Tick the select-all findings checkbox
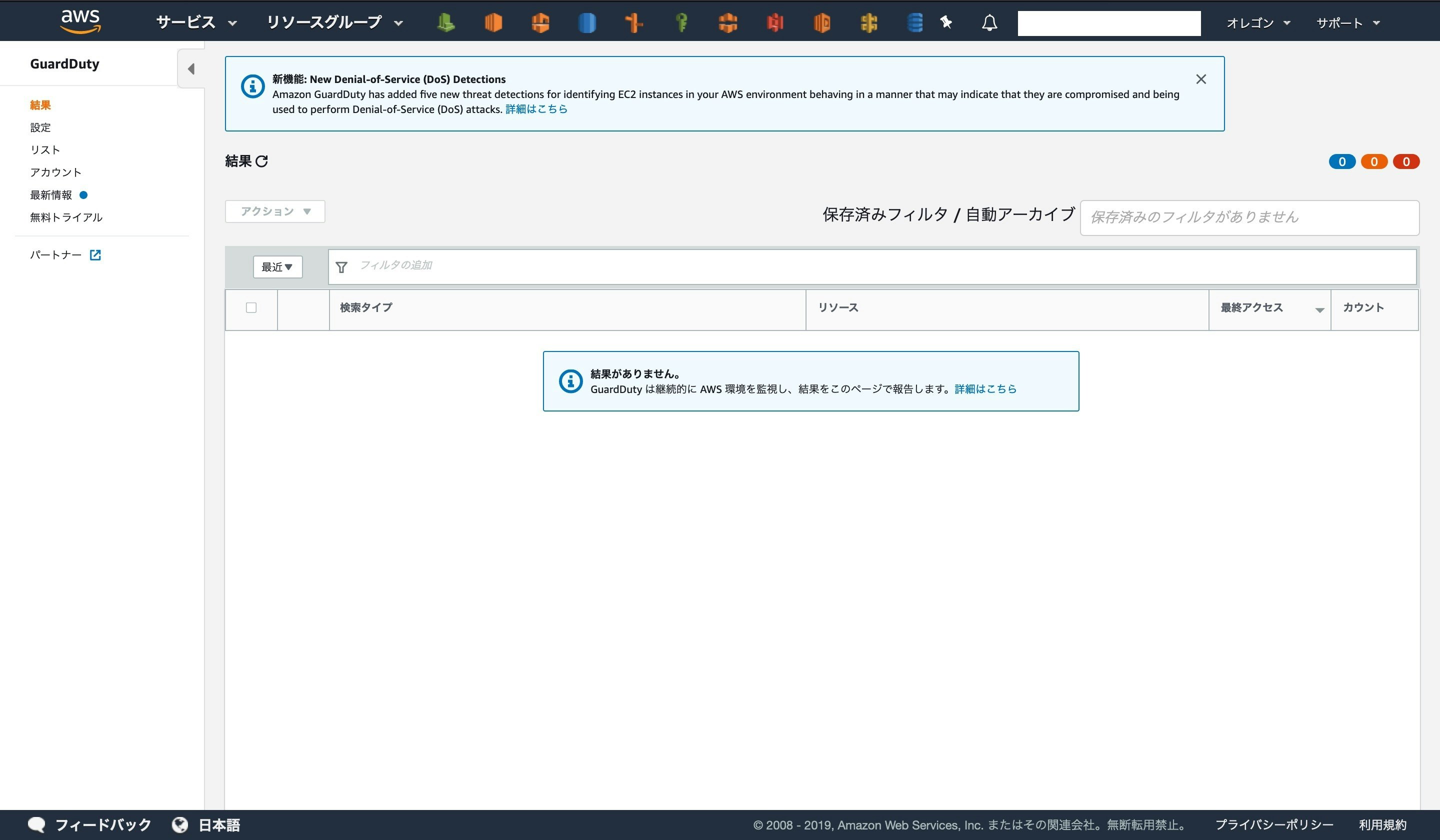Screen dimensions: 1440x840 coord(251,307)
